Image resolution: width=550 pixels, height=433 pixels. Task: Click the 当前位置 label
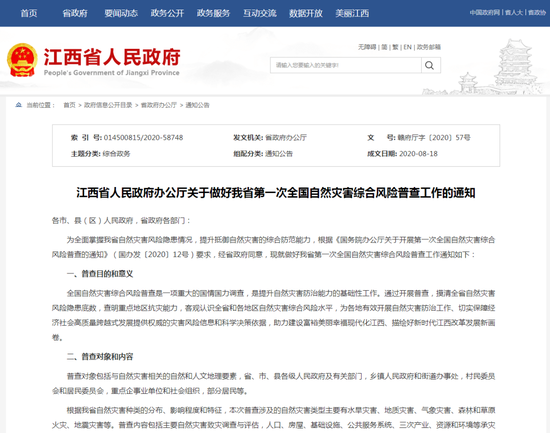click(x=40, y=105)
